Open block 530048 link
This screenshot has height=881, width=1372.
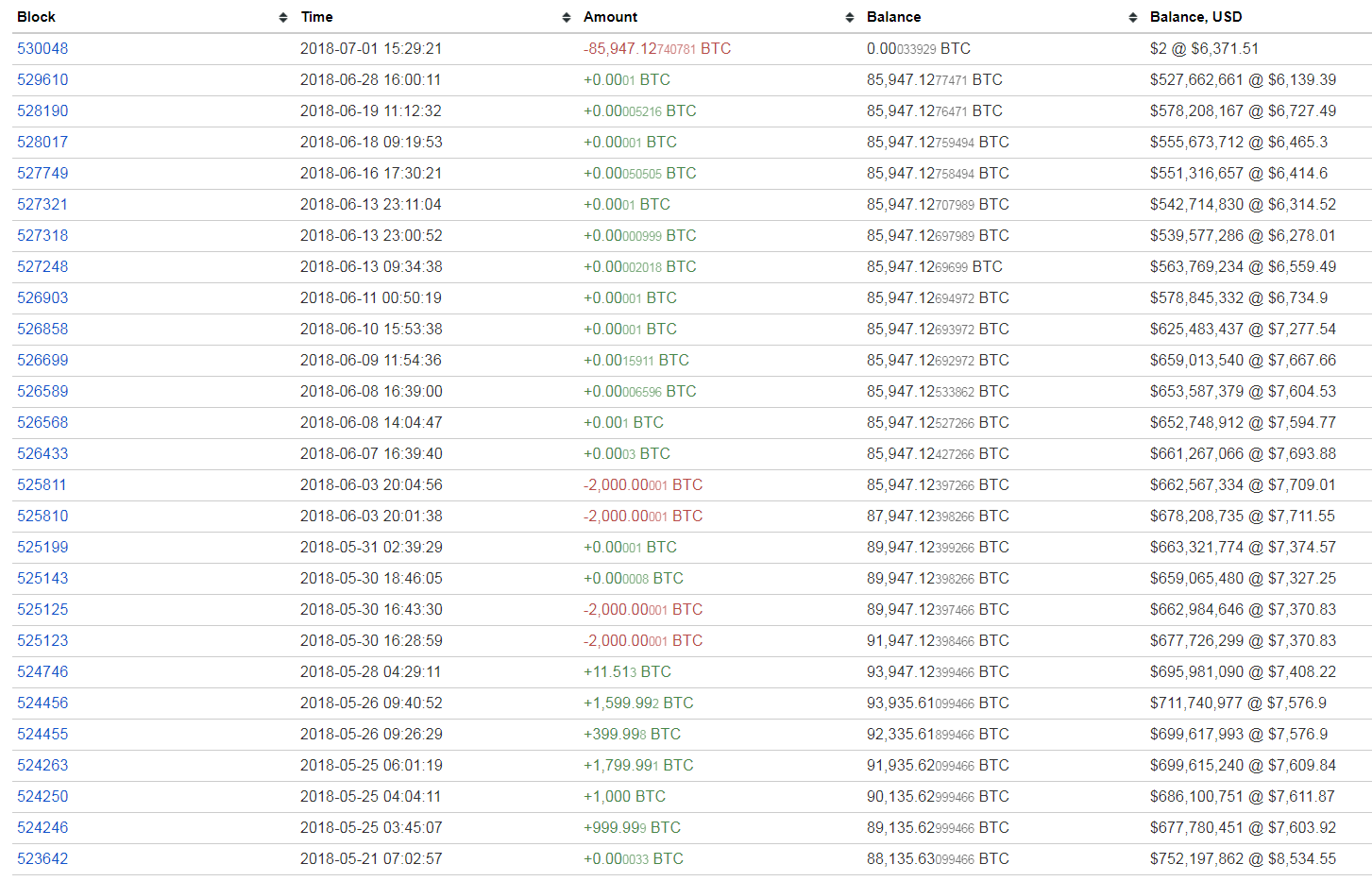click(x=42, y=49)
